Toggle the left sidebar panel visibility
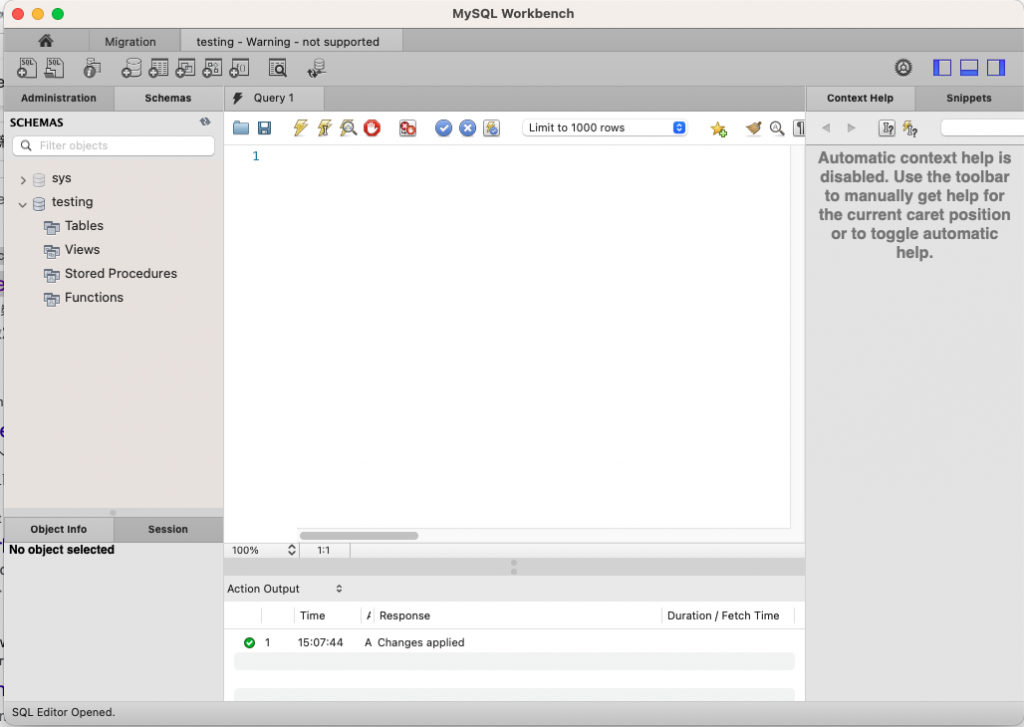 point(942,67)
